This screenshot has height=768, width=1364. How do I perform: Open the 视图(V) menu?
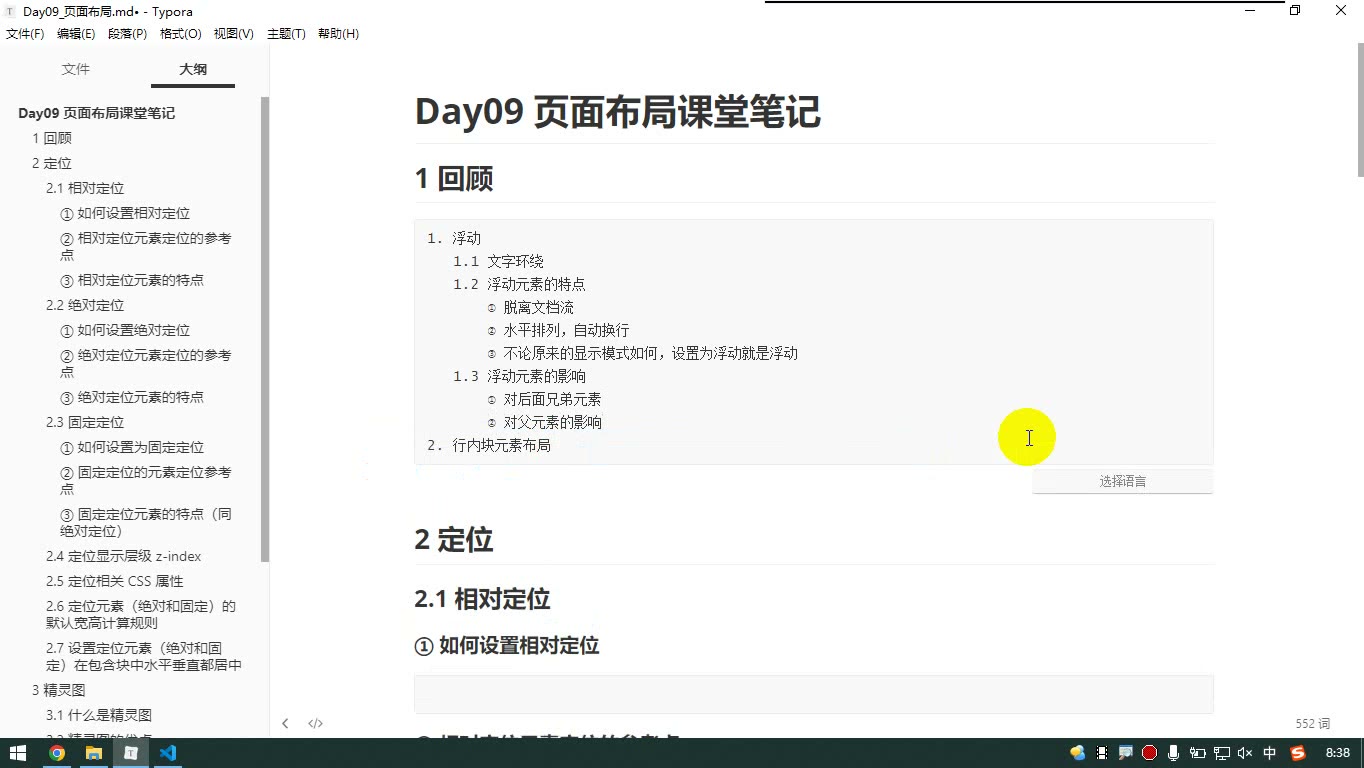pyautogui.click(x=233, y=34)
